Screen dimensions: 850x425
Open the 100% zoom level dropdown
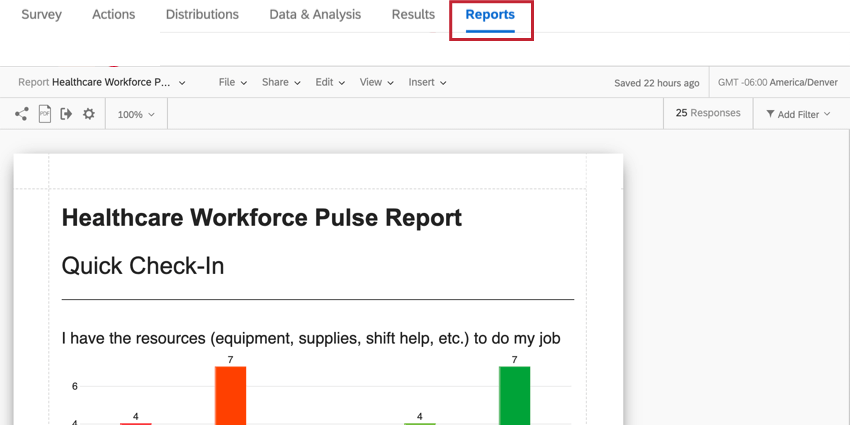[136, 114]
